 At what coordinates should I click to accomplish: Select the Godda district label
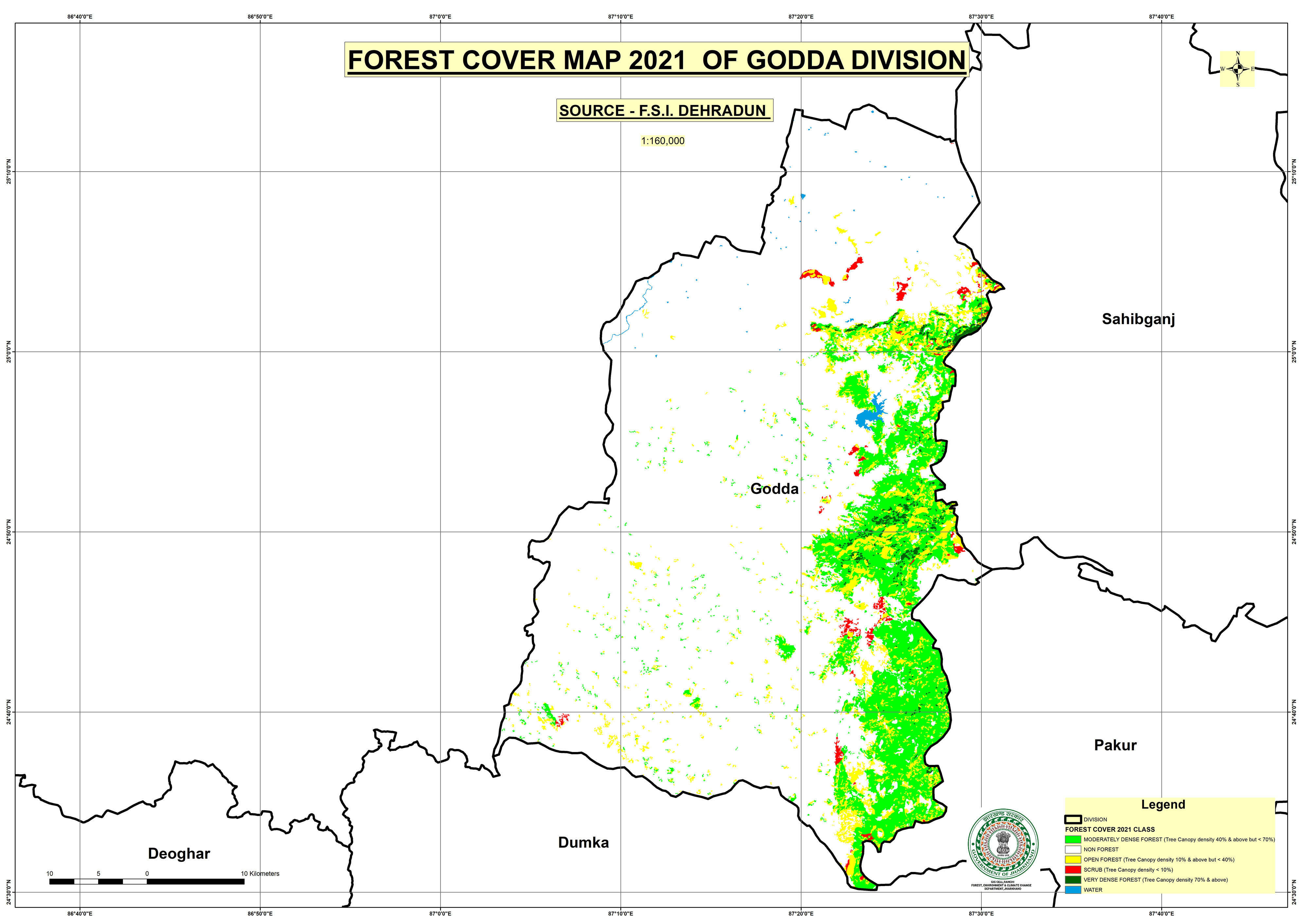[774, 489]
